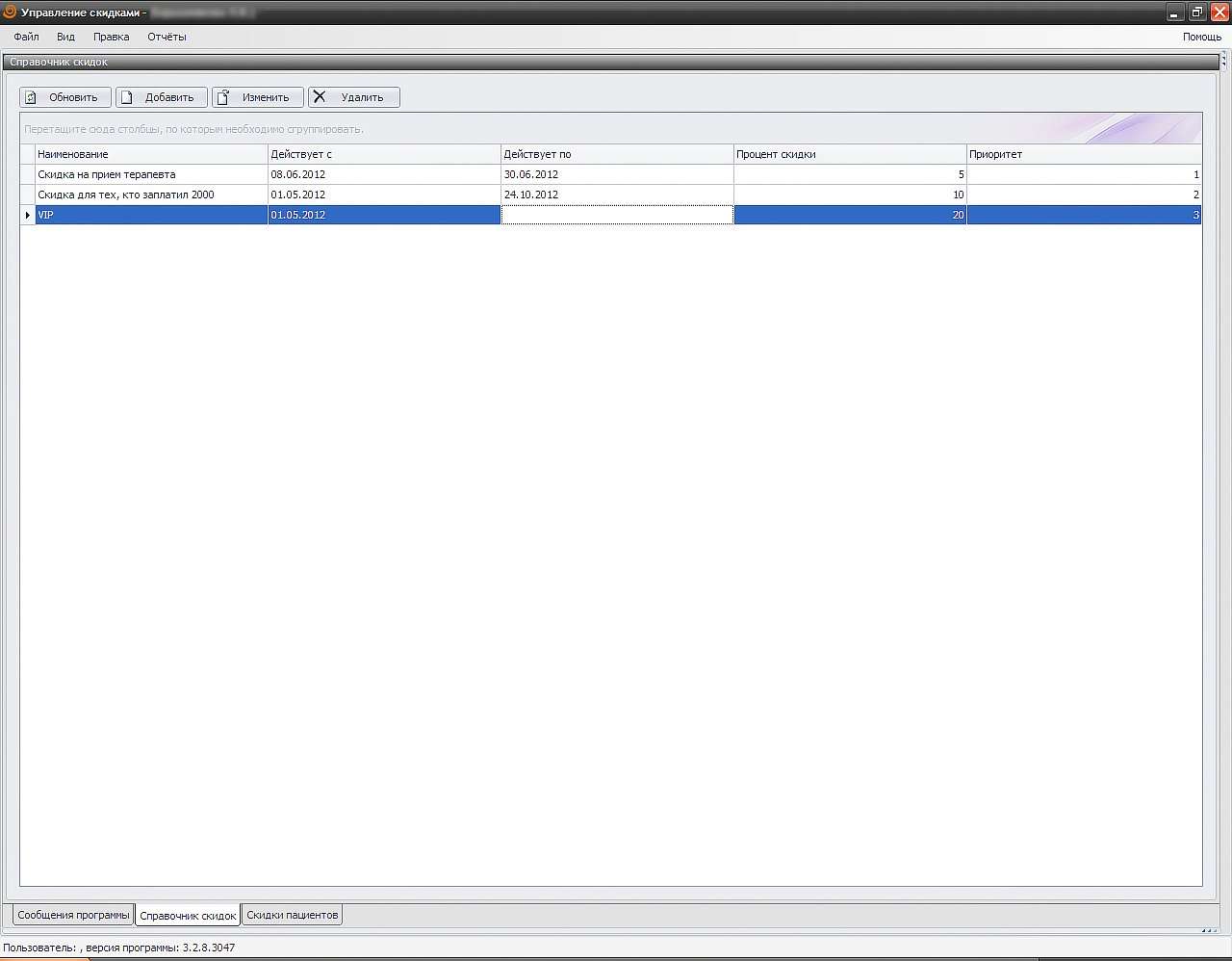Click Изменить to edit the discount
Viewport: 1232px width, 961px height.
pos(258,97)
